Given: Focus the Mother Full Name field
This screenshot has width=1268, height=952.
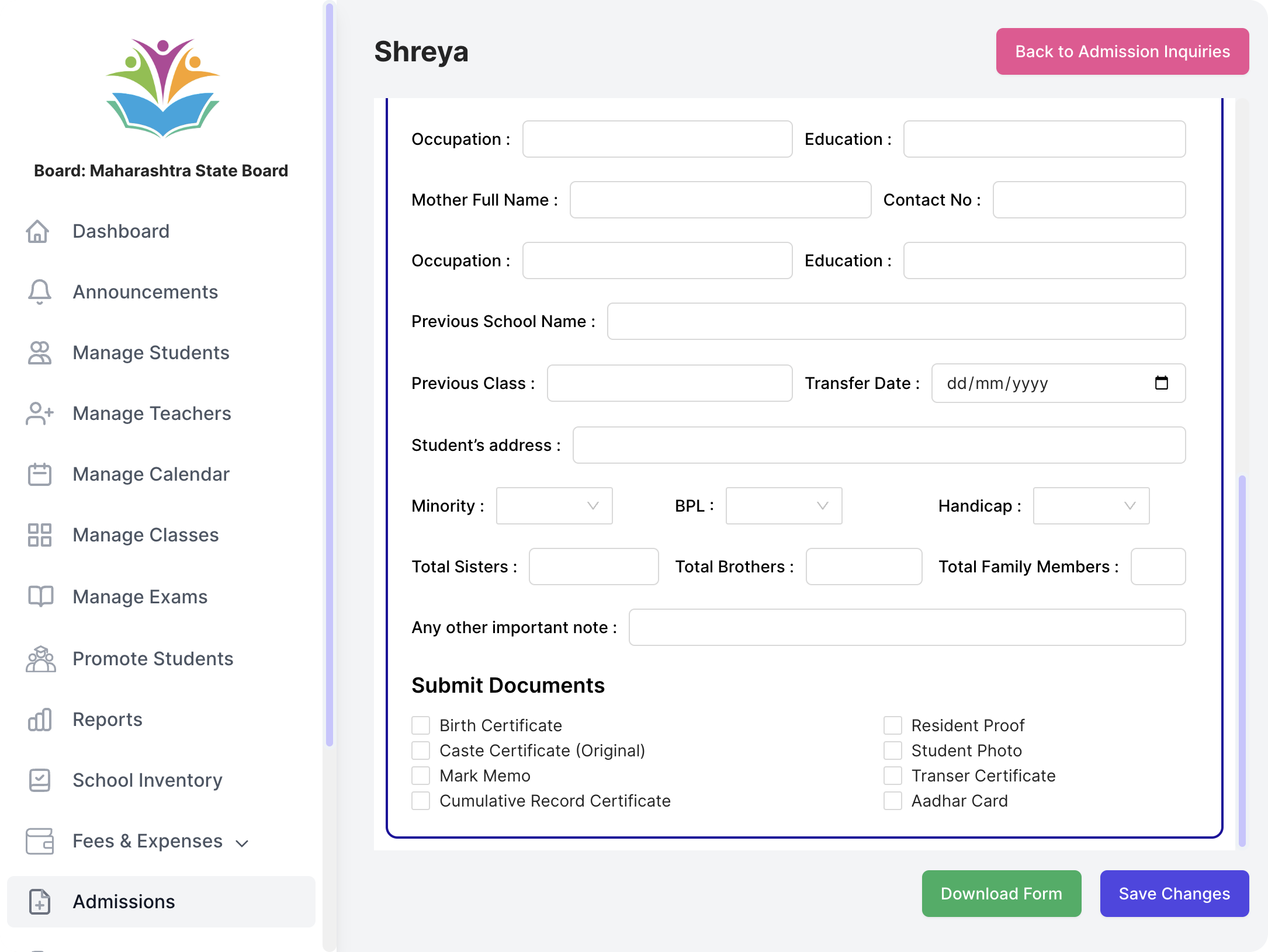Looking at the screenshot, I should tap(720, 200).
